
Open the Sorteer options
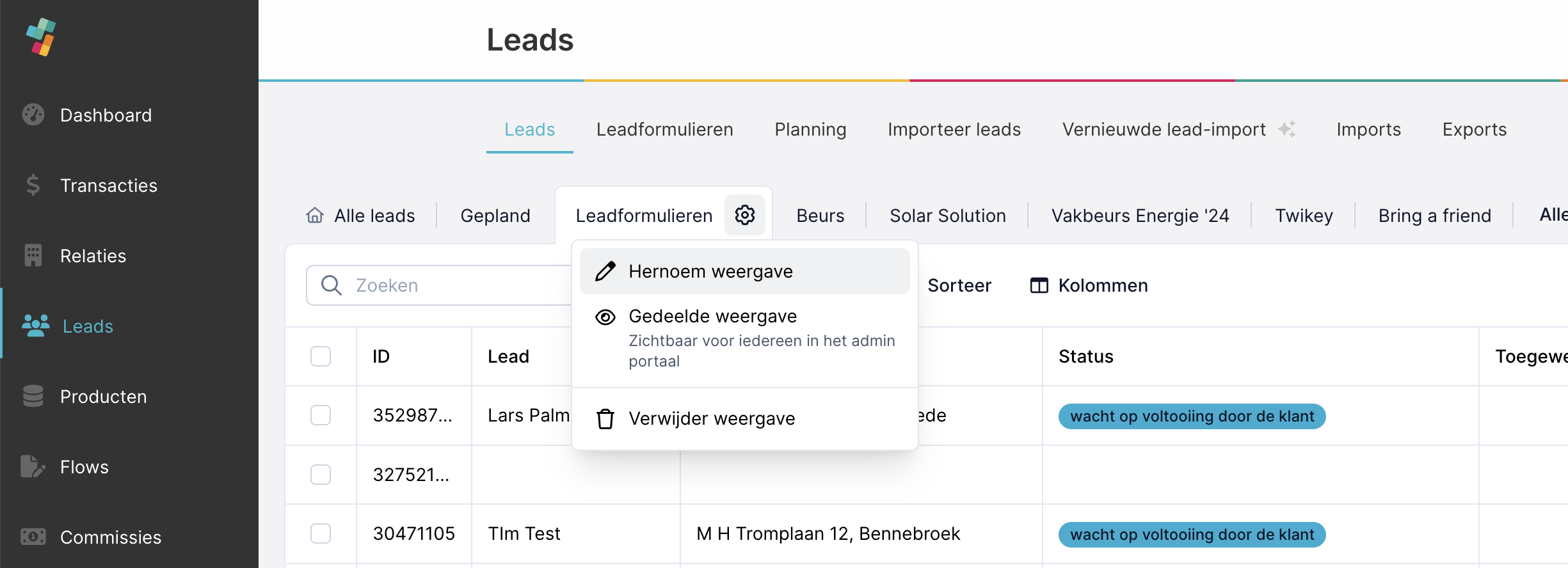point(959,285)
